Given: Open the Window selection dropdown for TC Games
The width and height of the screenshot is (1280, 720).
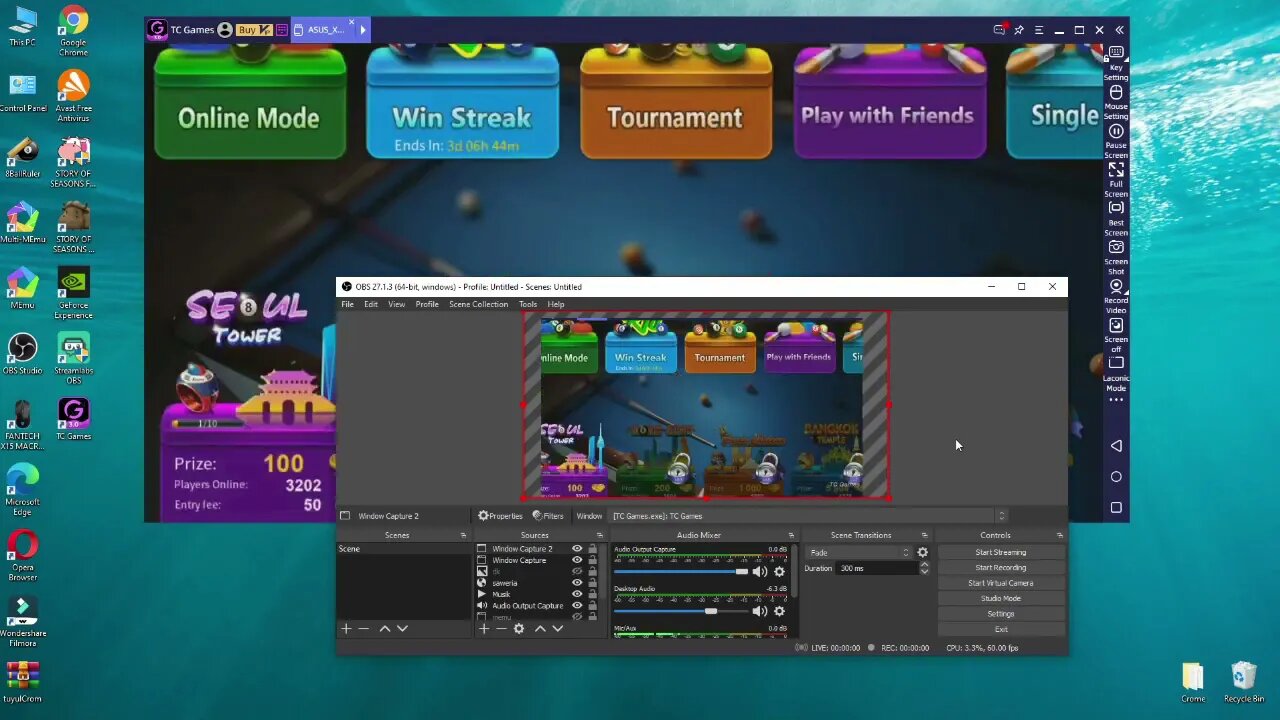Looking at the screenshot, I should (x=808, y=516).
